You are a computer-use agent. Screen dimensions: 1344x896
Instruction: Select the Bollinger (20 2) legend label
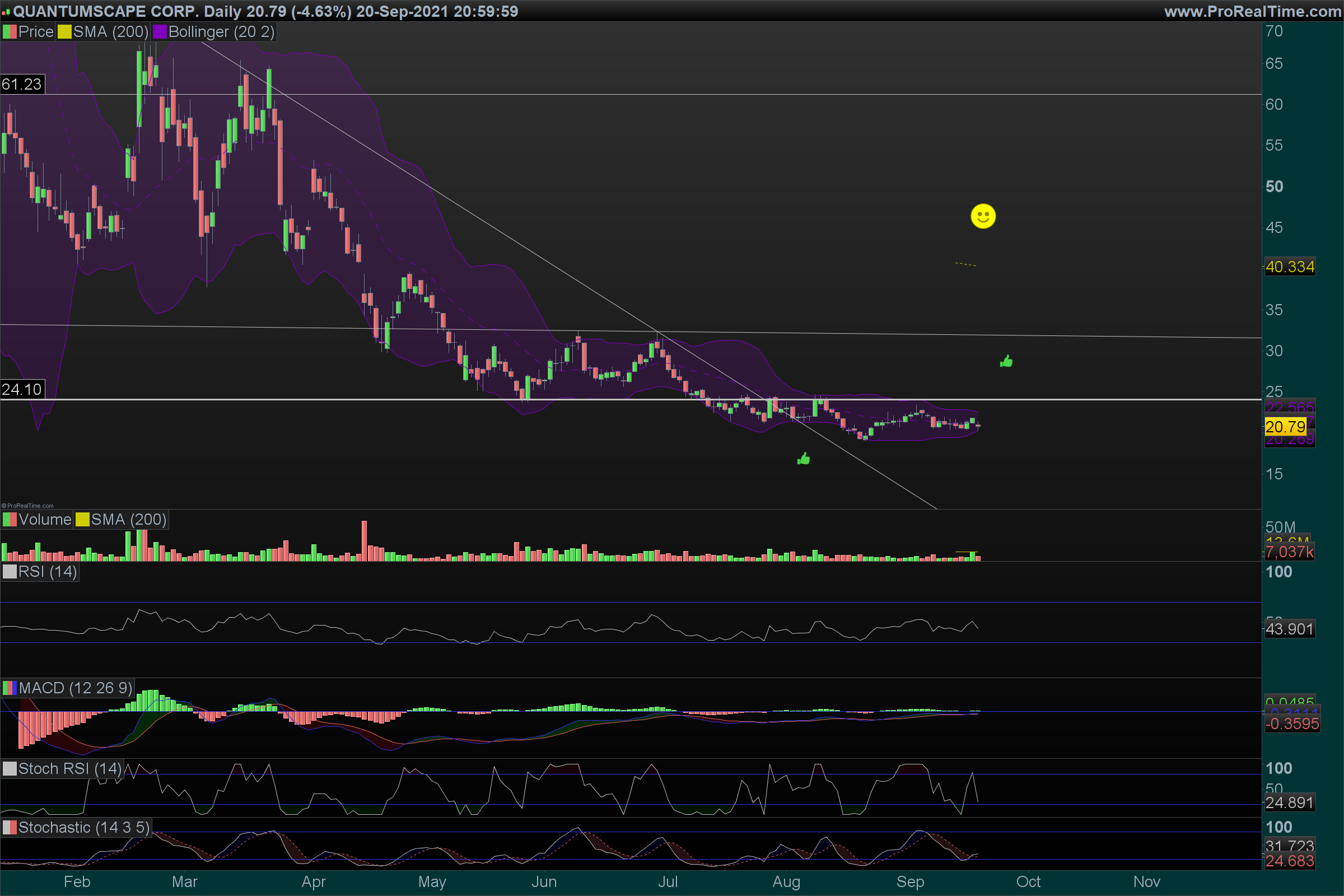pyautogui.click(x=221, y=32)
